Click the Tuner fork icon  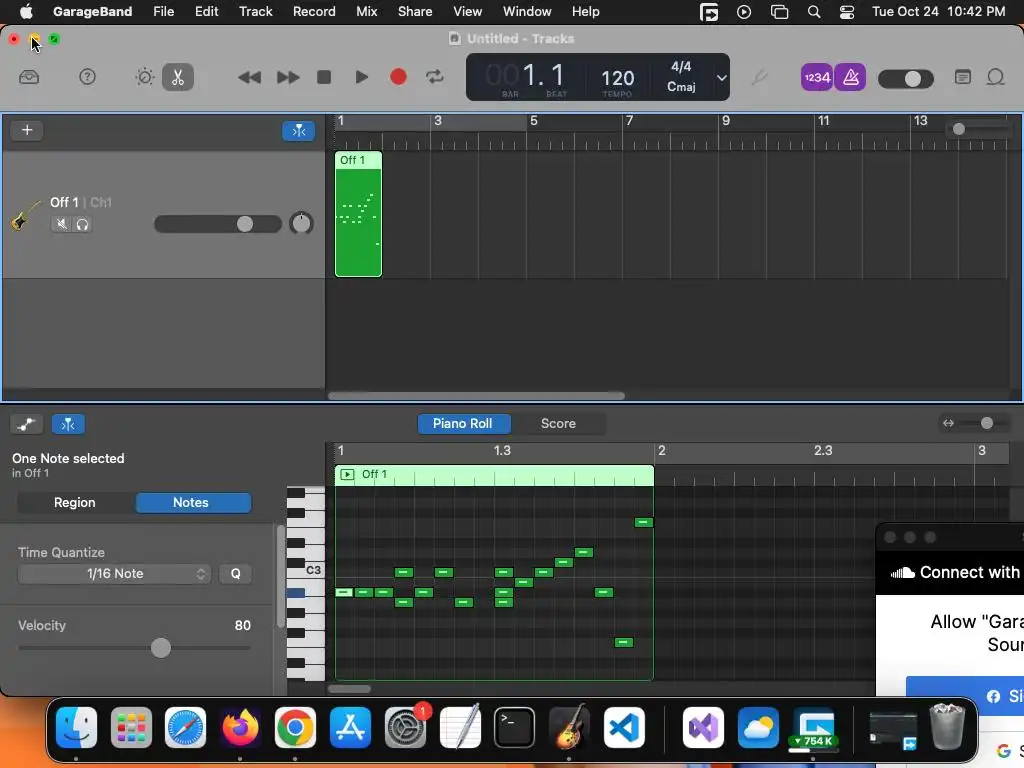point(759,78)
